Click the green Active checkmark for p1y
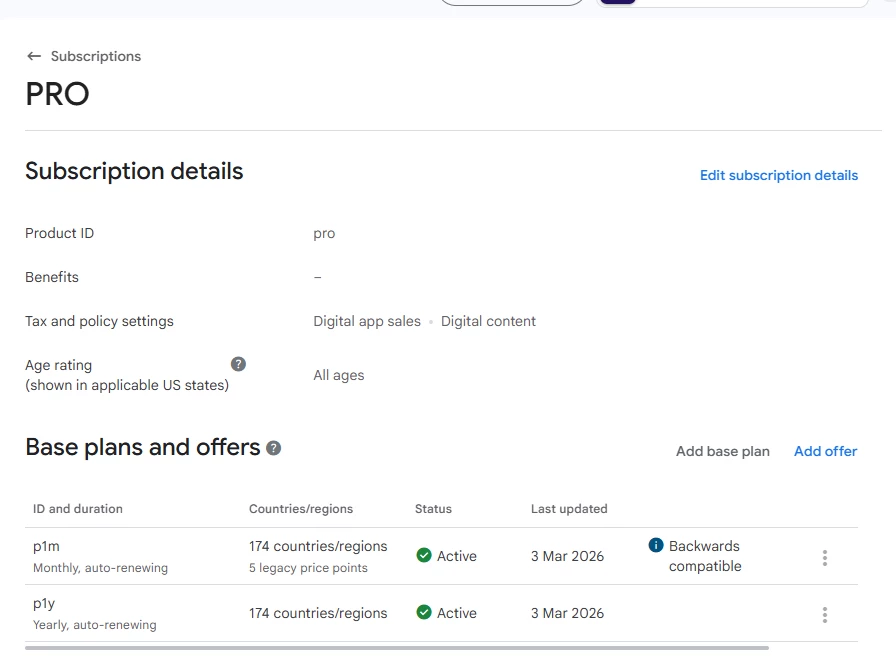The image size is (896, 658). pyautogui.click(x=424, y=613)
